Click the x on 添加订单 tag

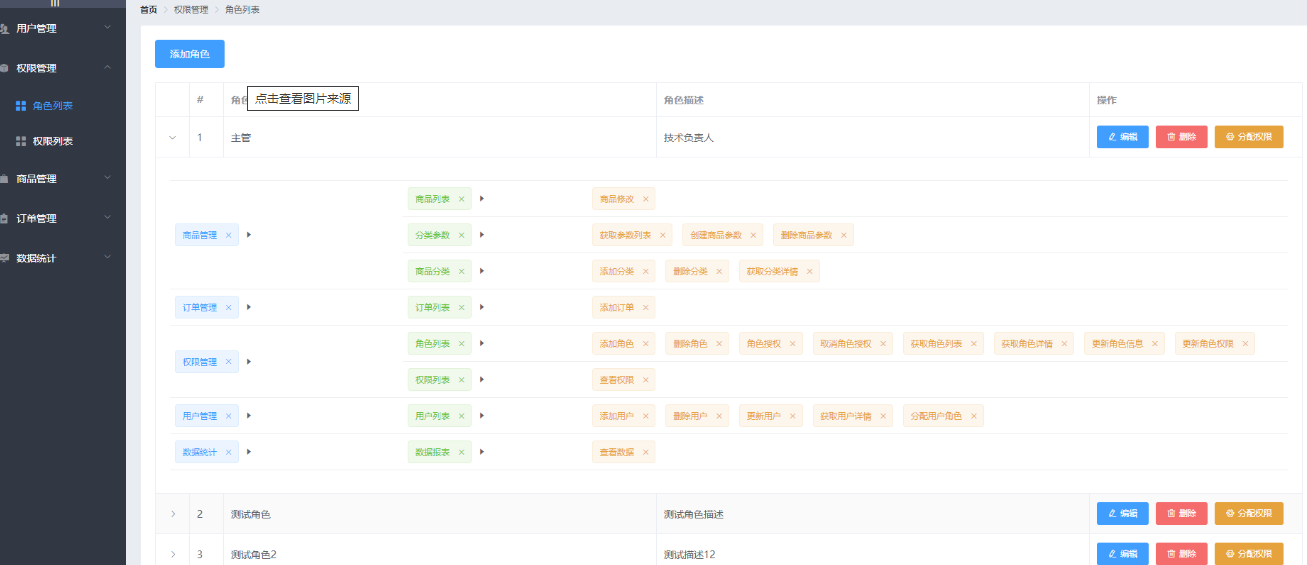click(645, 307)
